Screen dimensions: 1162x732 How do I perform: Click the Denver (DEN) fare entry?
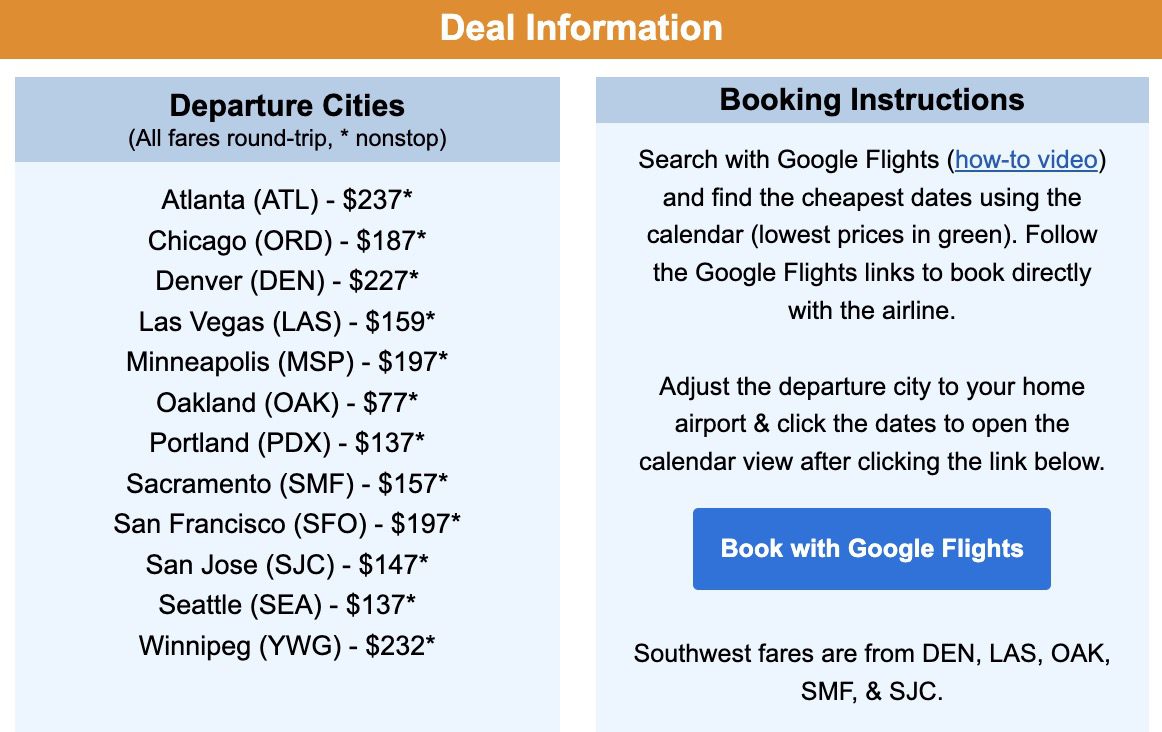pyautogui.click(x=286, y=281)
